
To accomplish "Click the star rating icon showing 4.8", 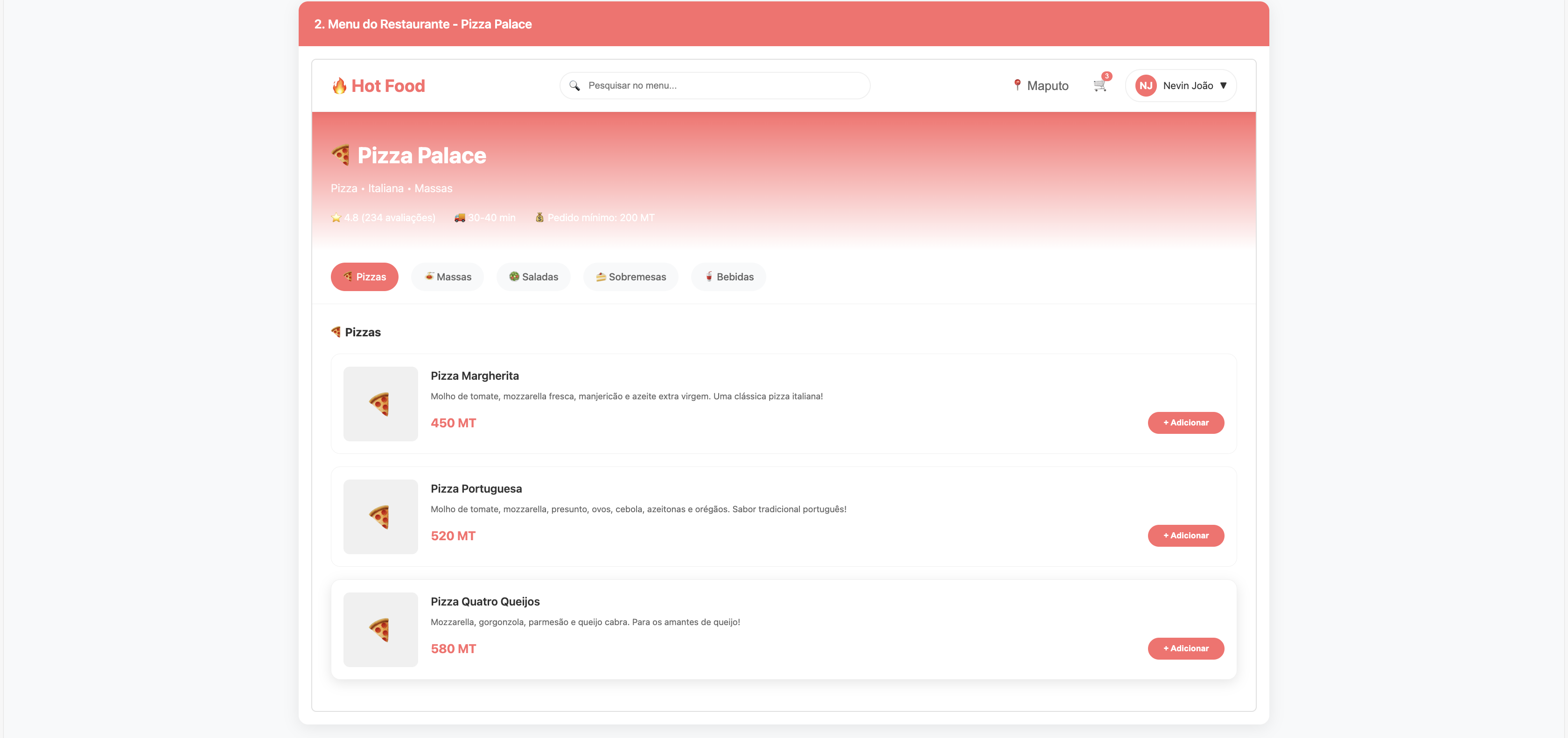I will pos(336,217).
